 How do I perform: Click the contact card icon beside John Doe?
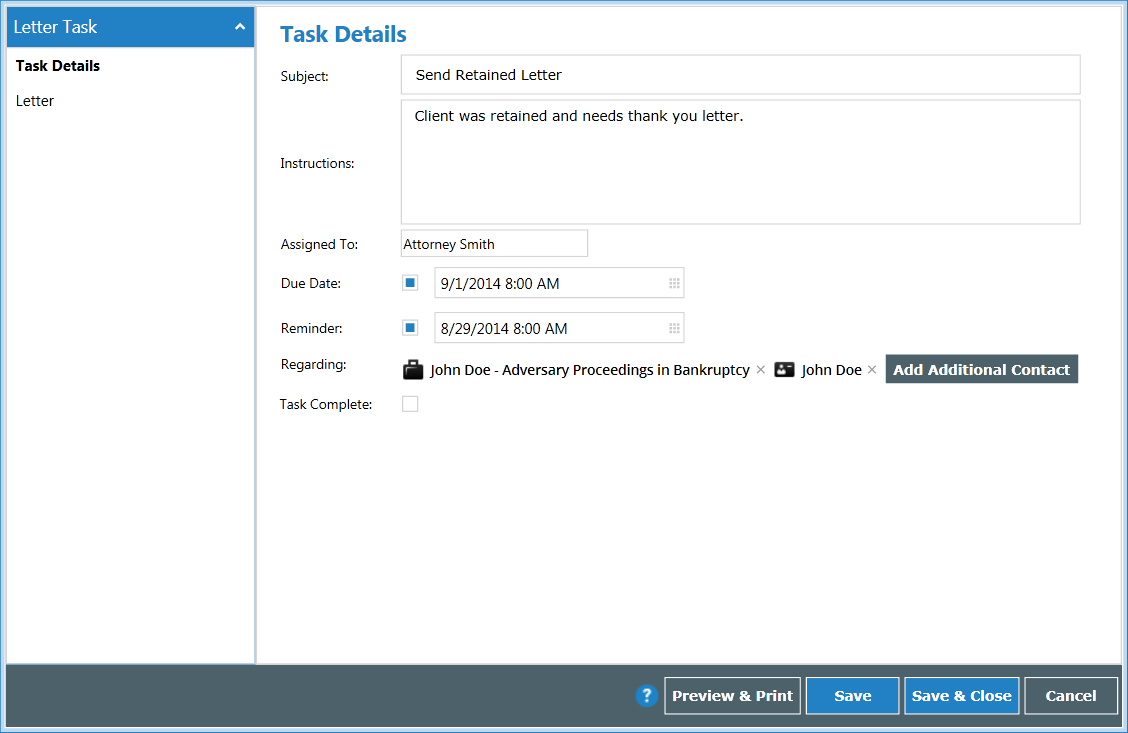pyautogui.click(x=784, y=369)
